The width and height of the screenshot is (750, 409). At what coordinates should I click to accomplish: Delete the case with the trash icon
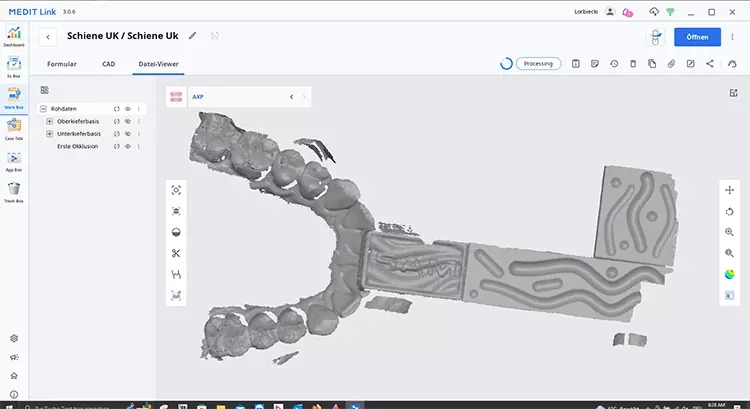[x=633, y=64]
